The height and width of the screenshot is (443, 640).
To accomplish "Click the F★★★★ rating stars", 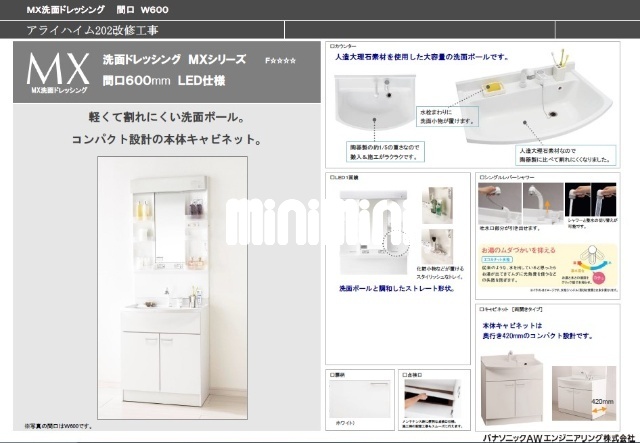I will tap(280, 62).
